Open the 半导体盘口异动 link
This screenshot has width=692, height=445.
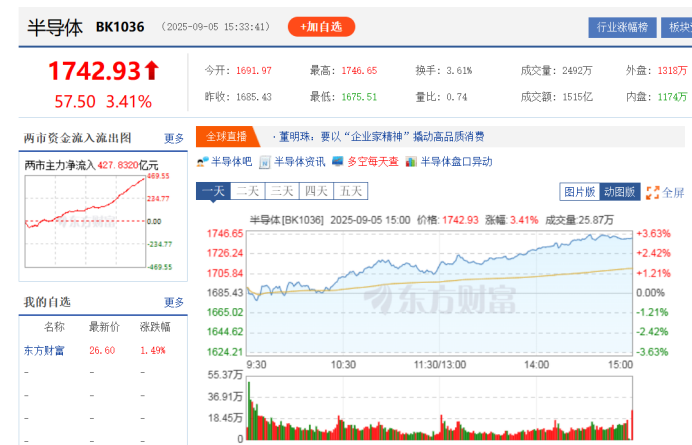(456, 162)
